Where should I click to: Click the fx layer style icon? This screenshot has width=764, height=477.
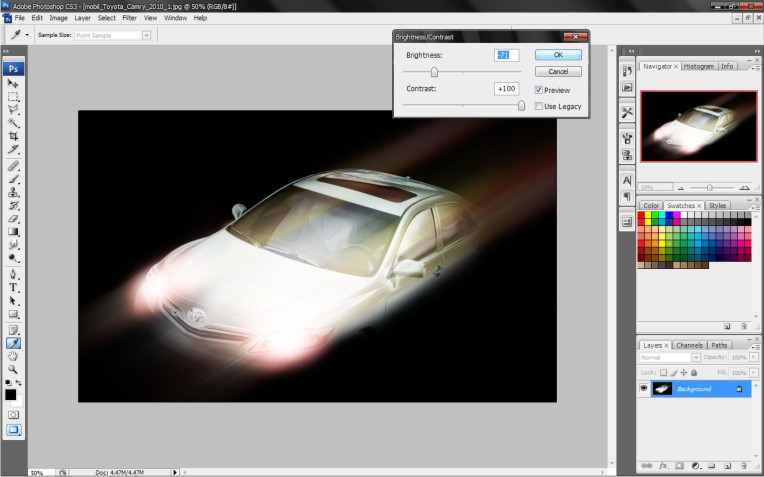[662, 466]
